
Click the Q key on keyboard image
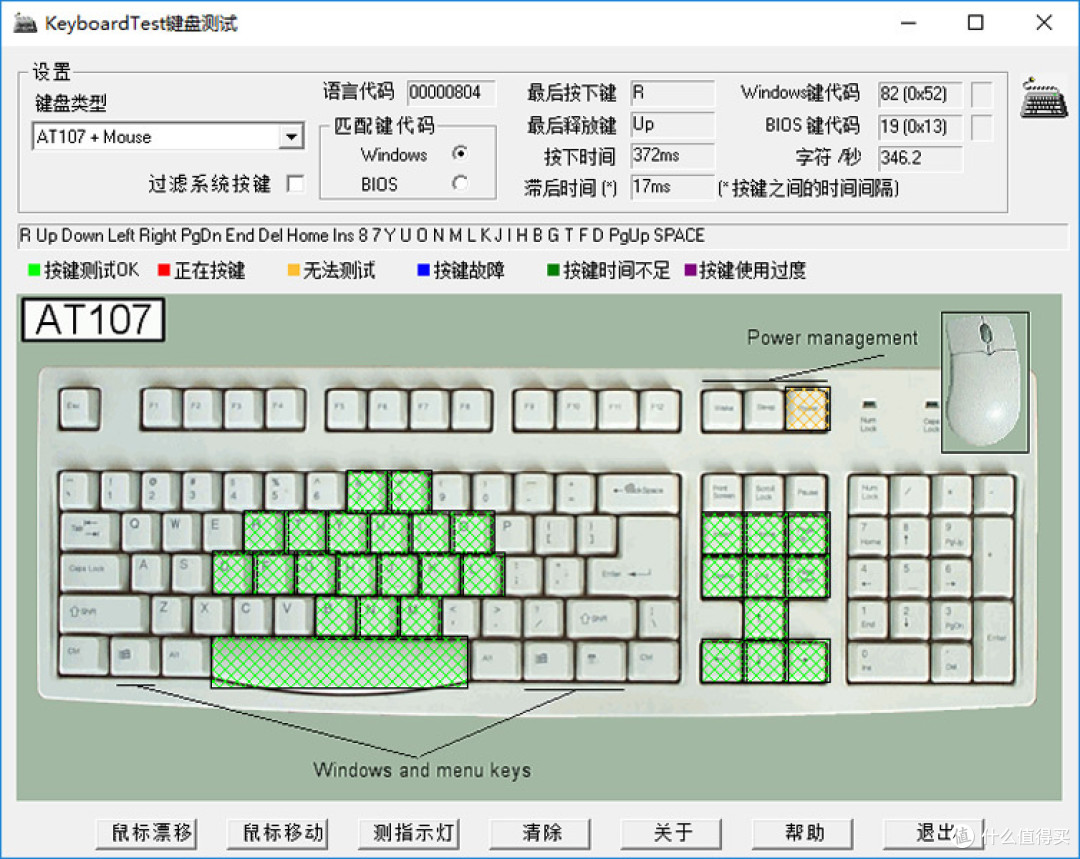coord(141,531)
